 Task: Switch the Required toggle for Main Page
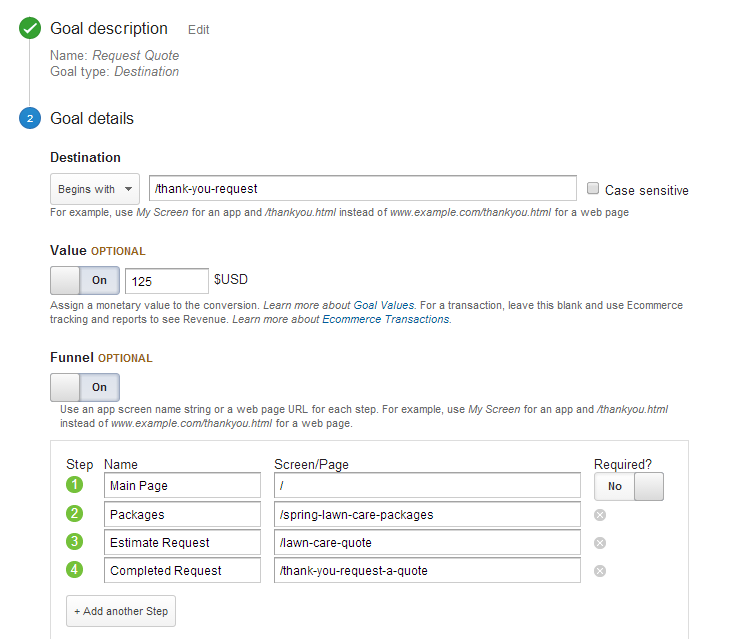click(x=628, y=486)
